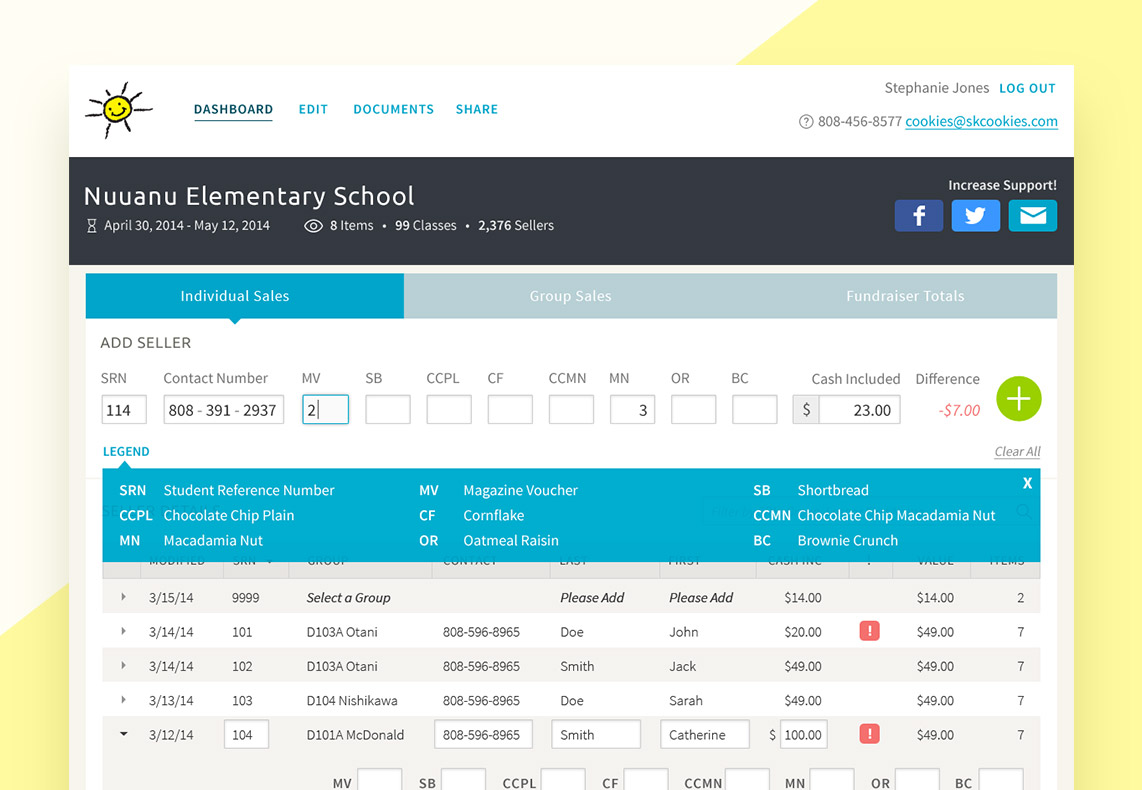This screenshot has width=1142, height=790.
Task: Focus the SB quantity field in Add Seller
Action: pyautogui.click(x=387, y=409)
